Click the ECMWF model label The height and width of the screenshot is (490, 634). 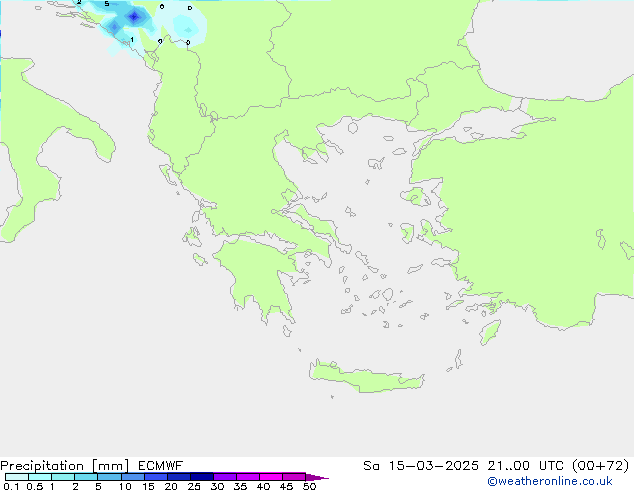click(x=161, y=466)
